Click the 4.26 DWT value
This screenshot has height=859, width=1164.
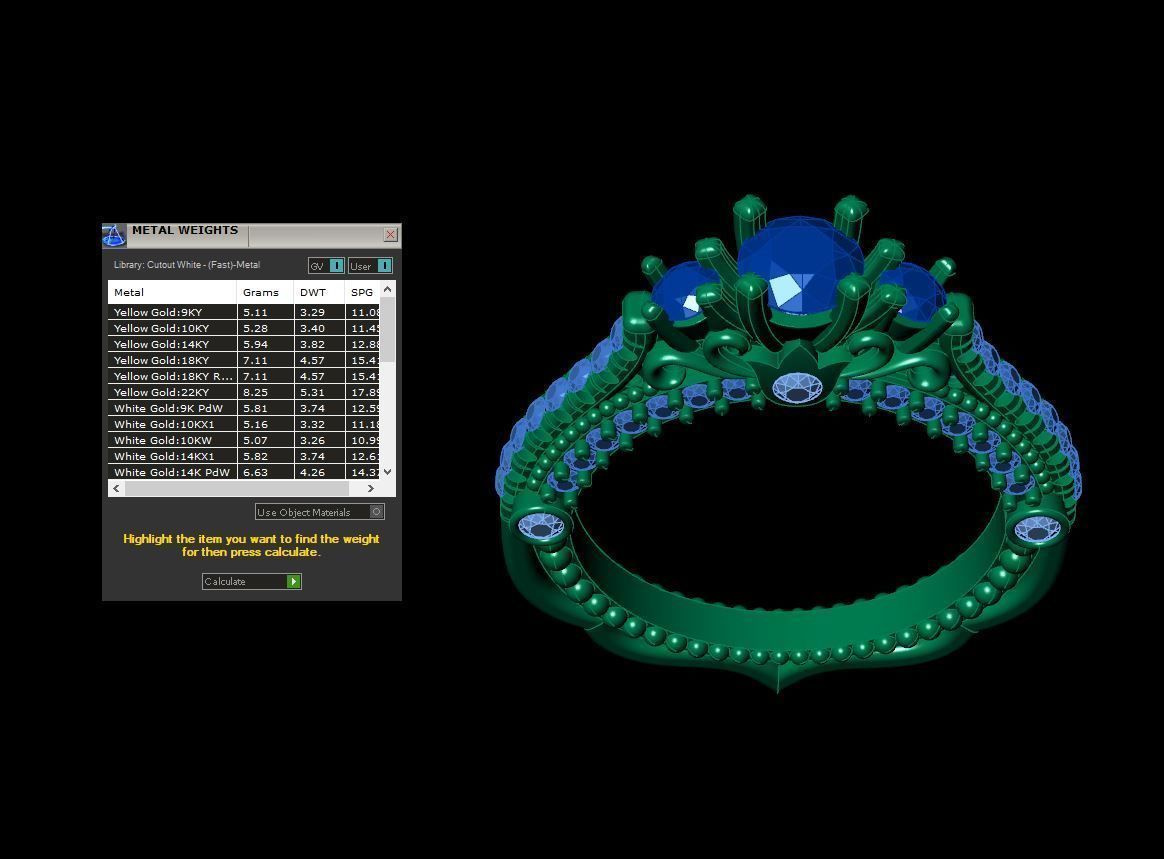[x=312, y=471]
